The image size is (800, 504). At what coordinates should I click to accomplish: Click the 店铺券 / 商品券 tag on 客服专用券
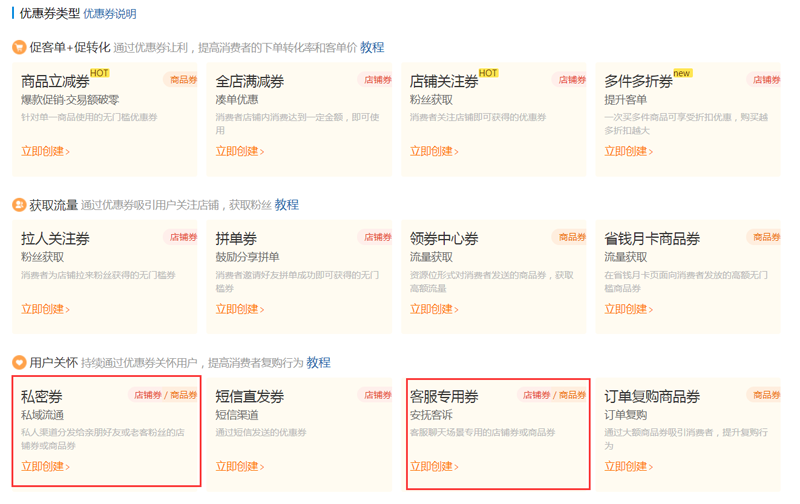552,395
